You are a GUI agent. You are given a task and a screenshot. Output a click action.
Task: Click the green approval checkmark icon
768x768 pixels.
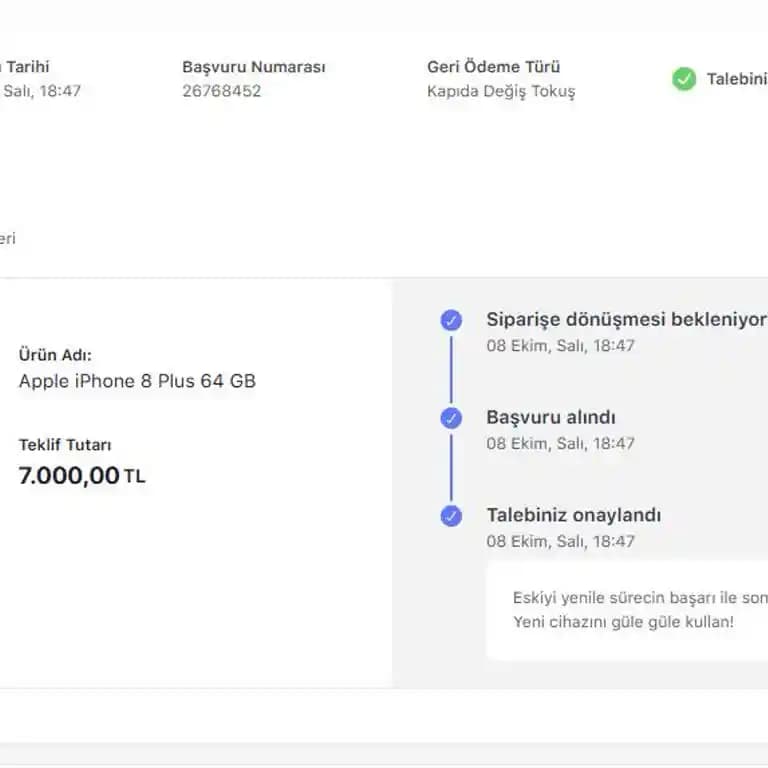coord(684,79)
